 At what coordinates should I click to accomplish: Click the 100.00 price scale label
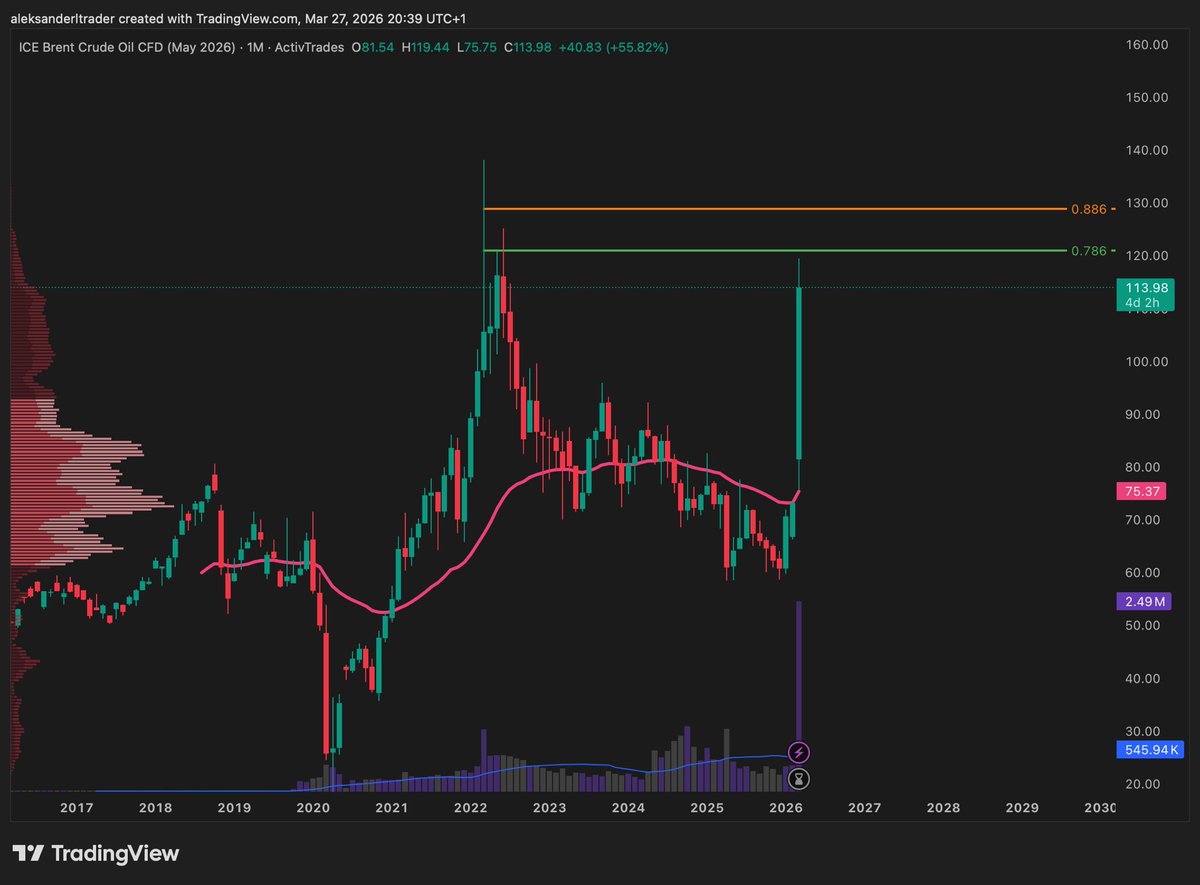(1145, 362)
